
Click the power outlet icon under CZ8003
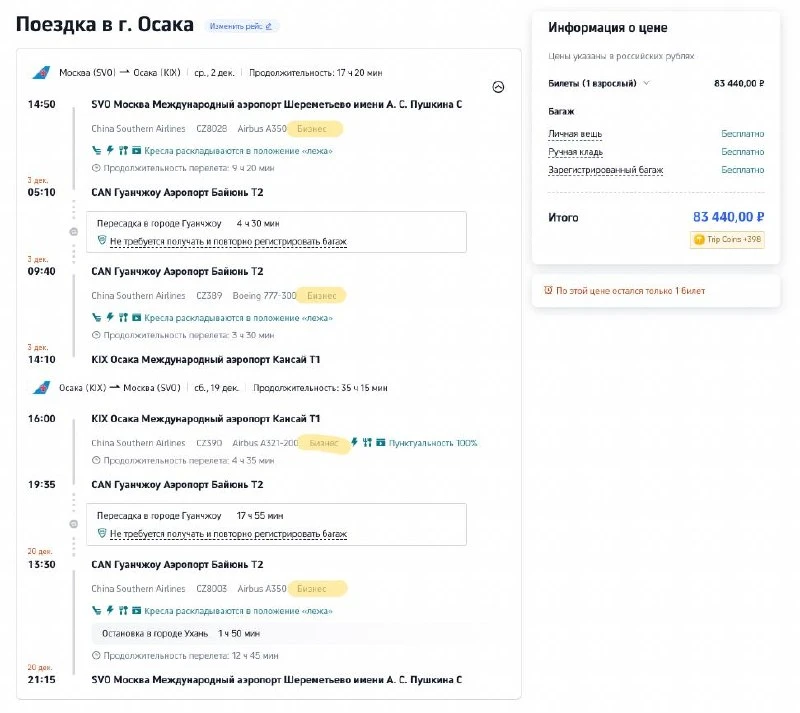click(110, 610)
